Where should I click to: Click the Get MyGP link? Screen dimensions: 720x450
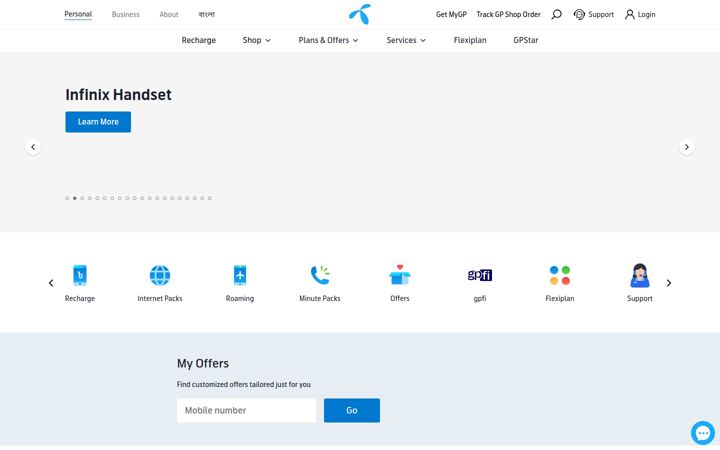coord(451,14)
